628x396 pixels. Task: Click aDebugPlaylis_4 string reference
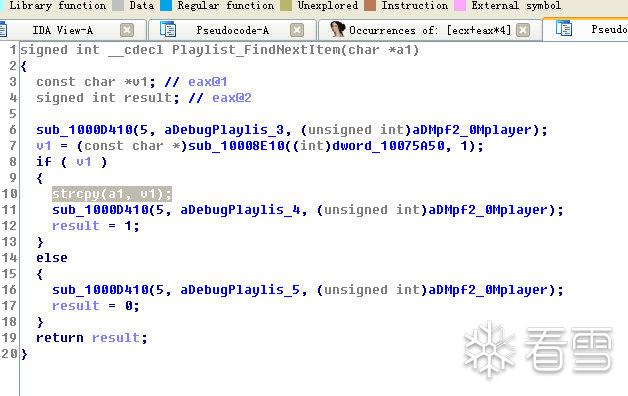(240, 210)
